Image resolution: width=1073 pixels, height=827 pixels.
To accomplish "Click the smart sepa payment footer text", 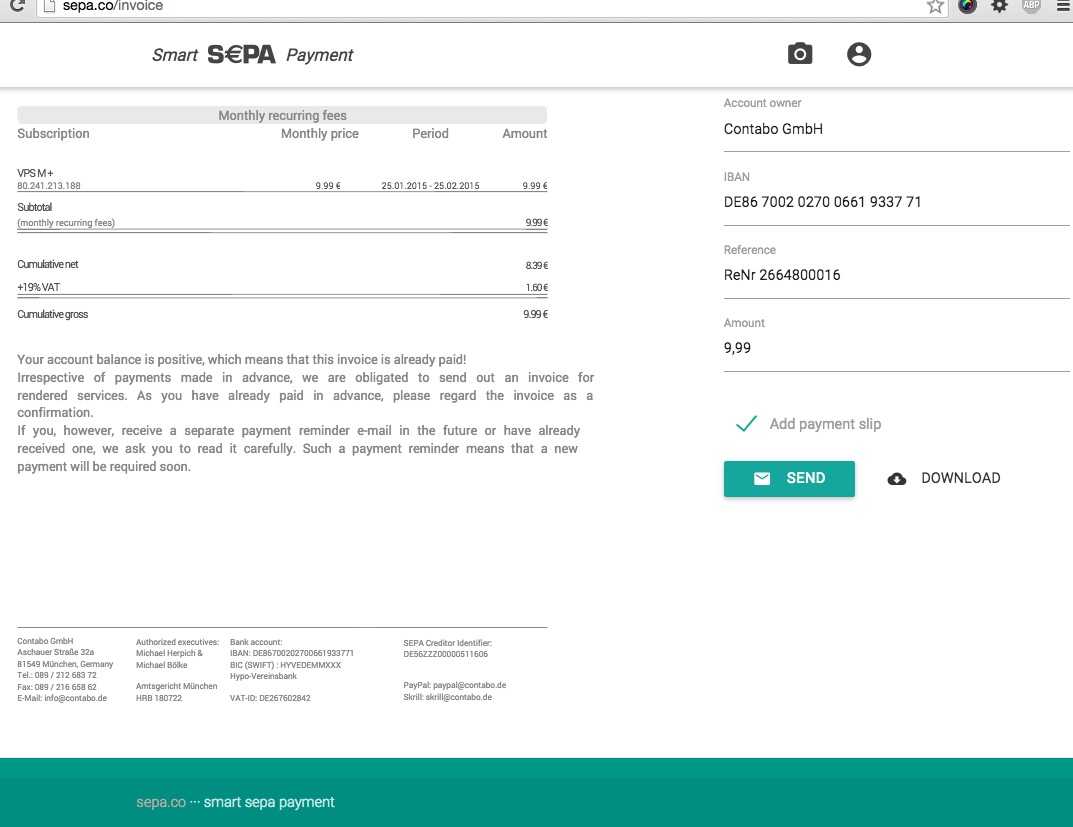I will [269, 802].
